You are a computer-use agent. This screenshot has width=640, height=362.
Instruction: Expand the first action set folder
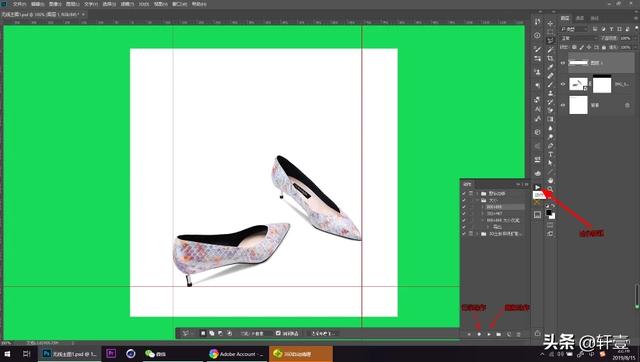tap(477, 193)
